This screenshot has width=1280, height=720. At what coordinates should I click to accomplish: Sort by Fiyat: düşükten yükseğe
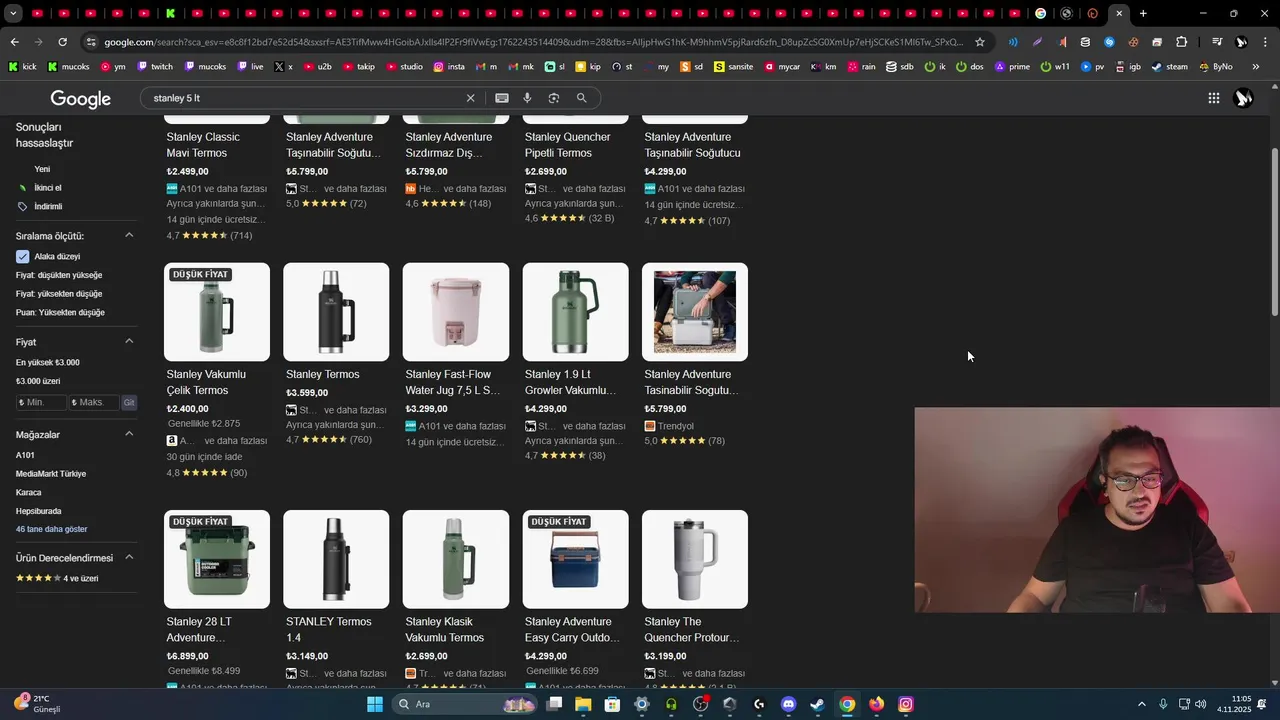point(59,275)
